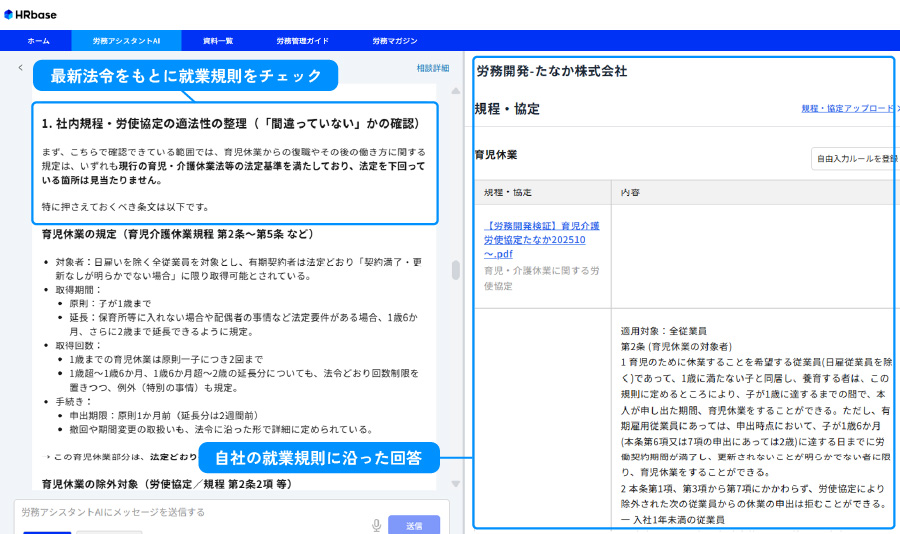Click the chat scrollbar down arrow
This screenshot has width=900, height=534.
point(456,484)
